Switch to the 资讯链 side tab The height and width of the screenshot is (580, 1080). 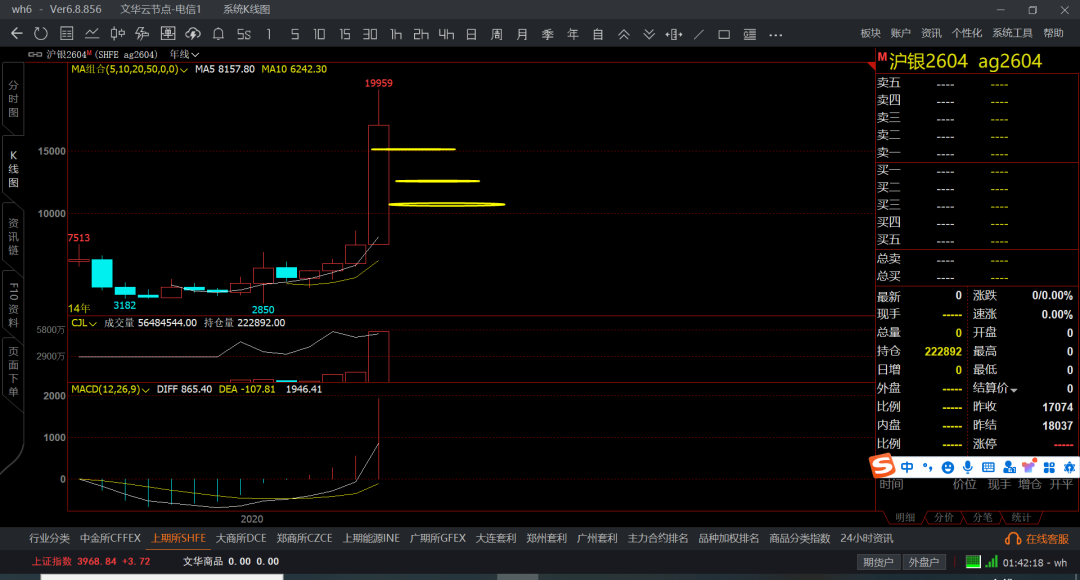coord(13,236)
